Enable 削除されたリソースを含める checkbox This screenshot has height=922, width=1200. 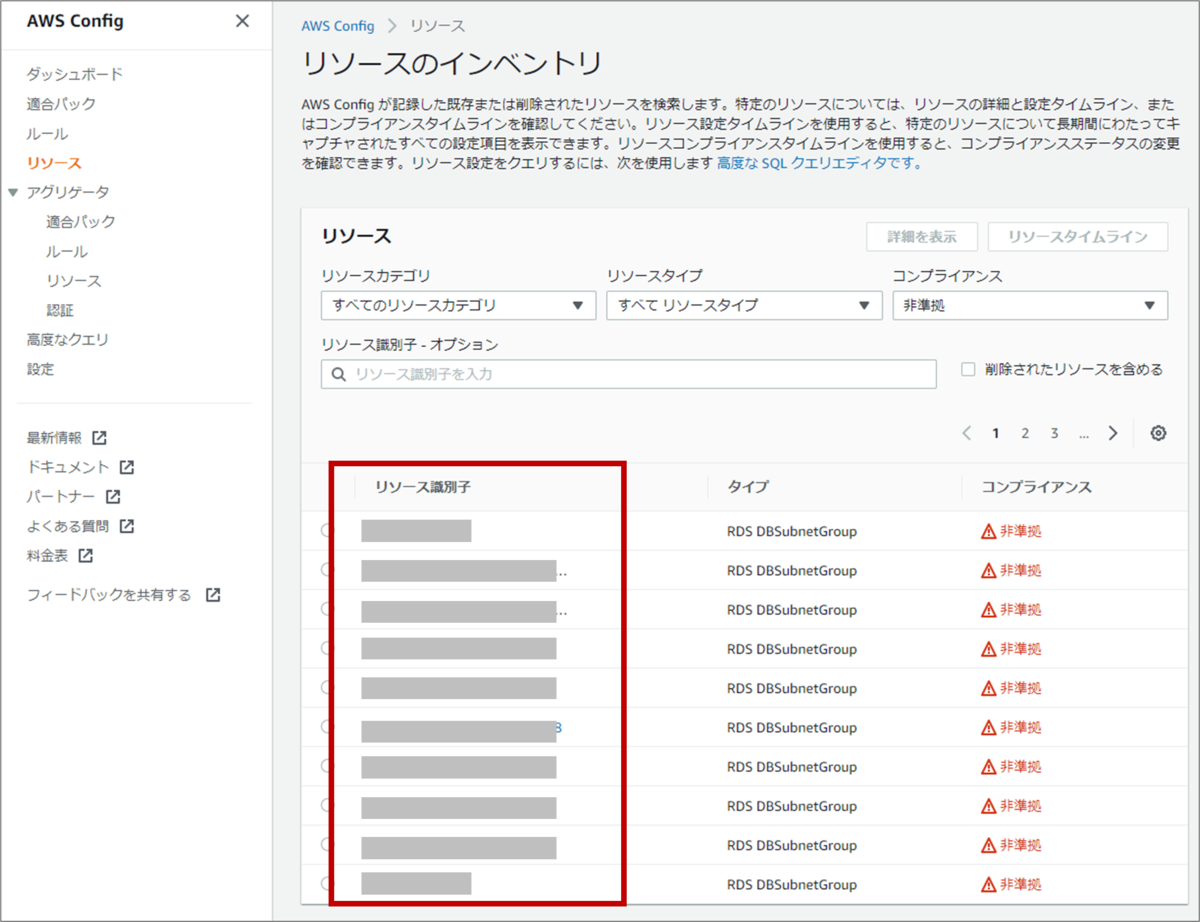click(x=968, y=369)
